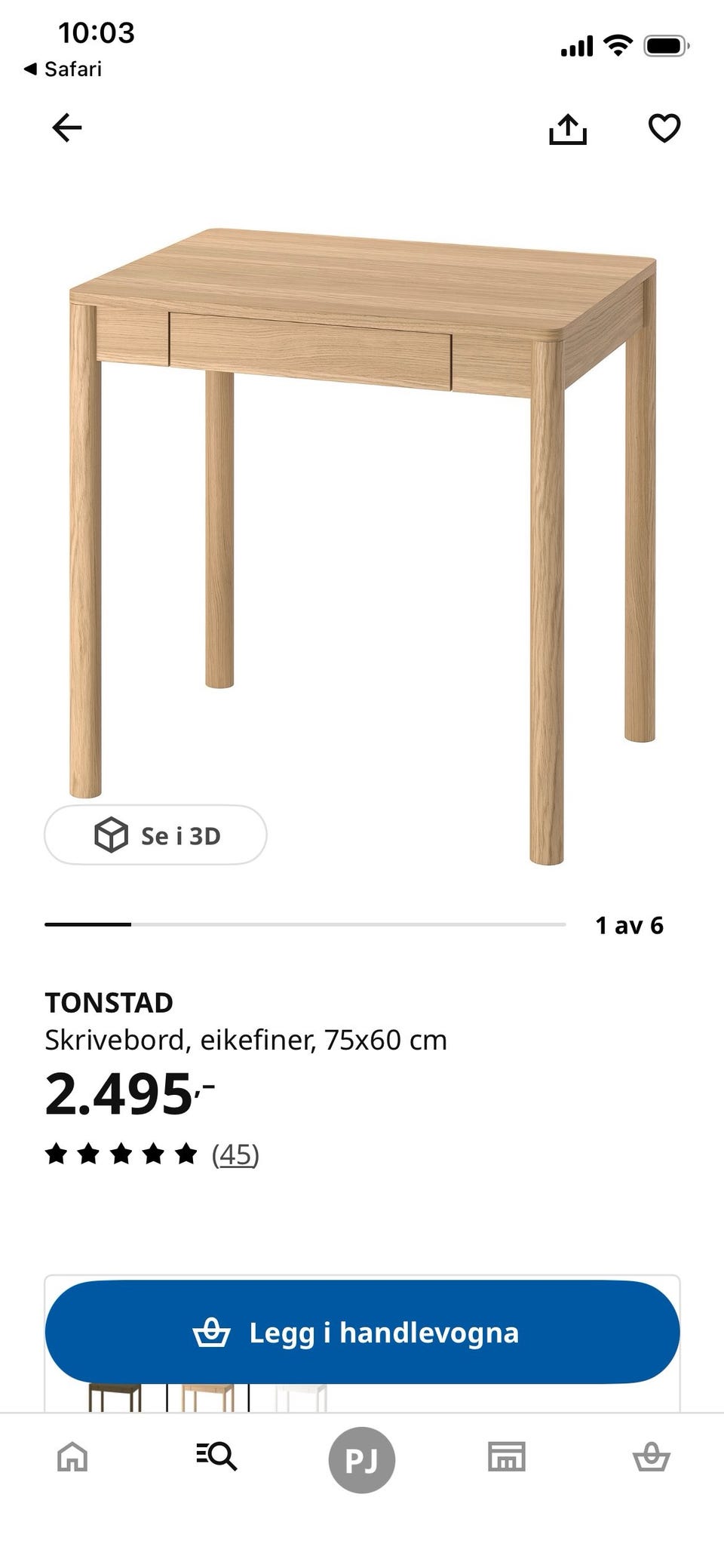The image size is (724, 1568).
Task: Select the oak veneer colour variant
Action: 207,1397
